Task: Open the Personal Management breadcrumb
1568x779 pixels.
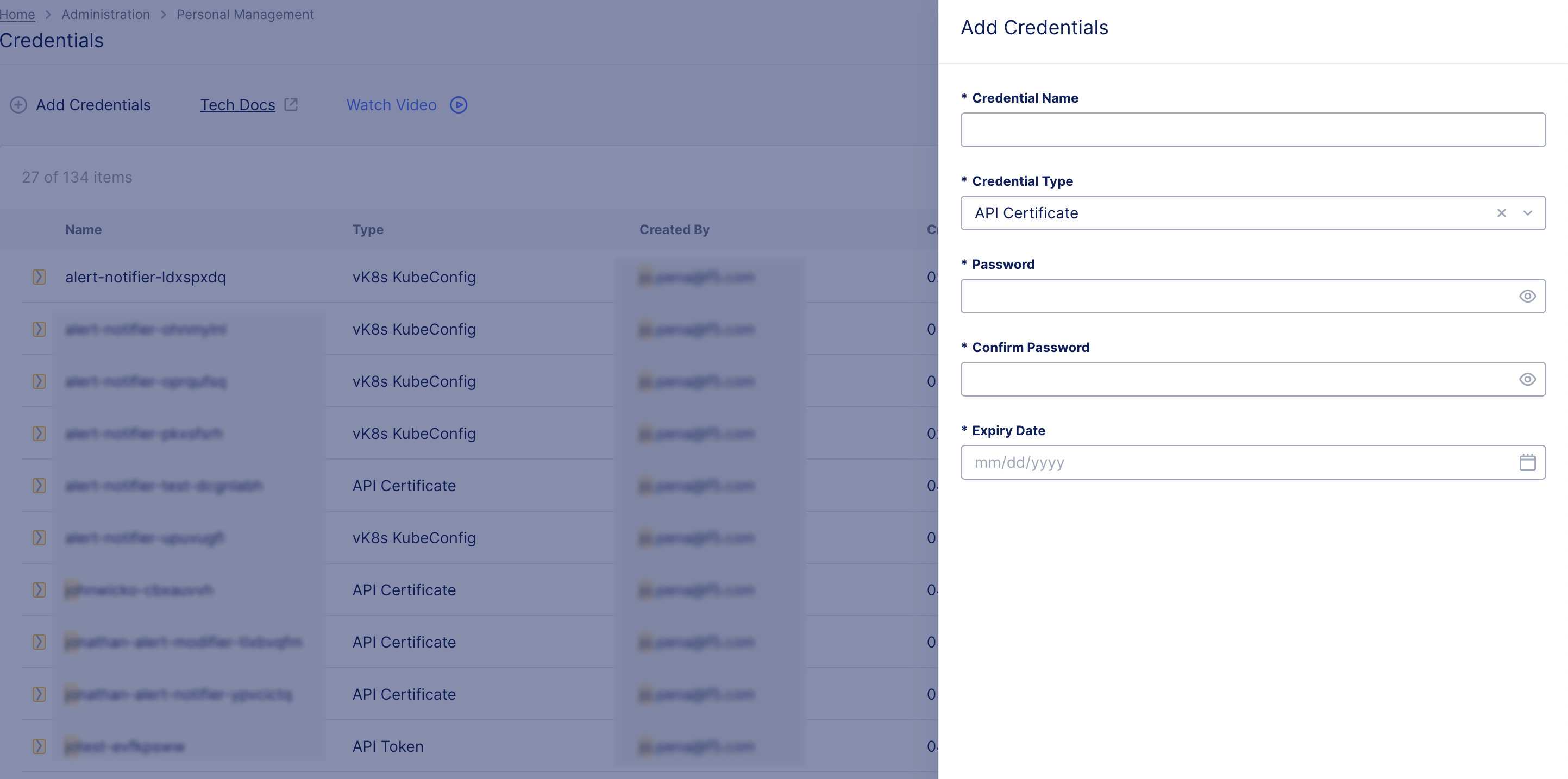Action: point(244,15)
